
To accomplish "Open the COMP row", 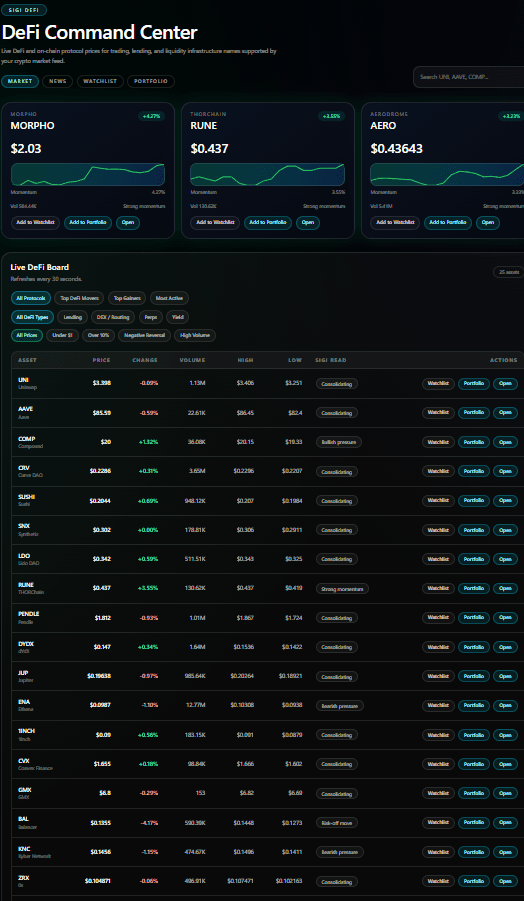I will pyautogui.click(x=505, y=442).
